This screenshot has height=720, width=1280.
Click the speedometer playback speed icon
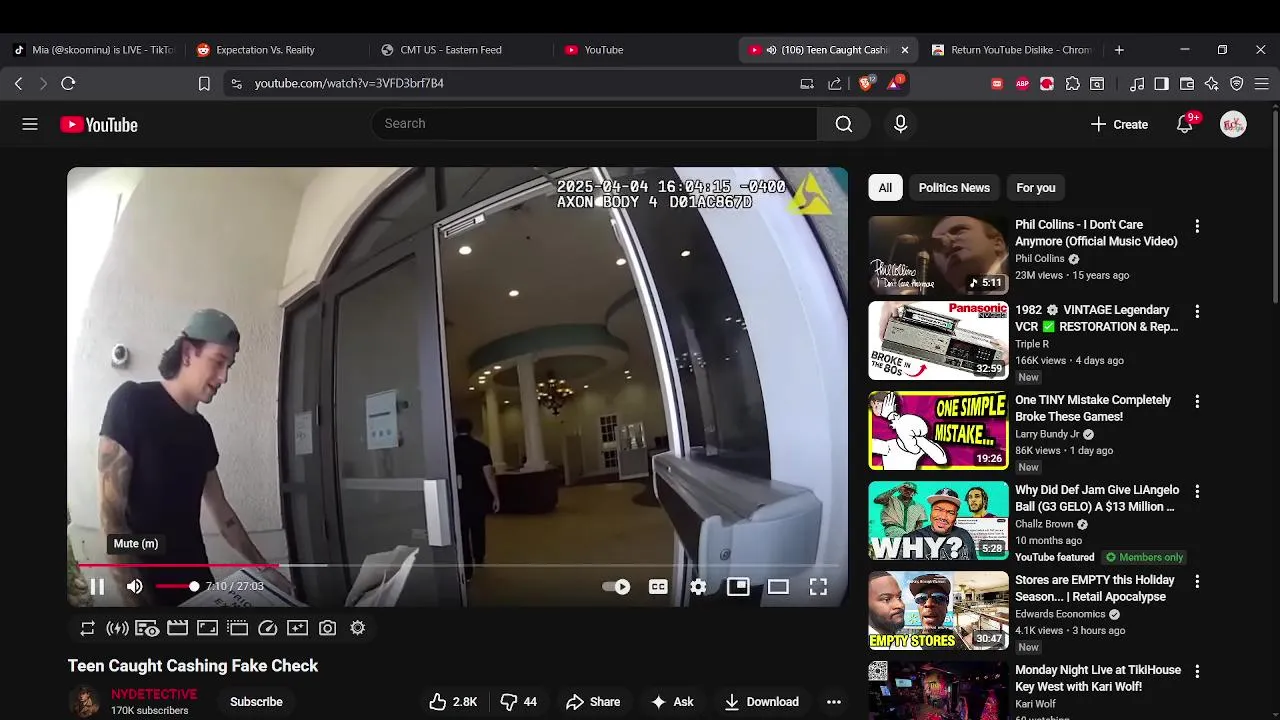[x=267, y=628]
